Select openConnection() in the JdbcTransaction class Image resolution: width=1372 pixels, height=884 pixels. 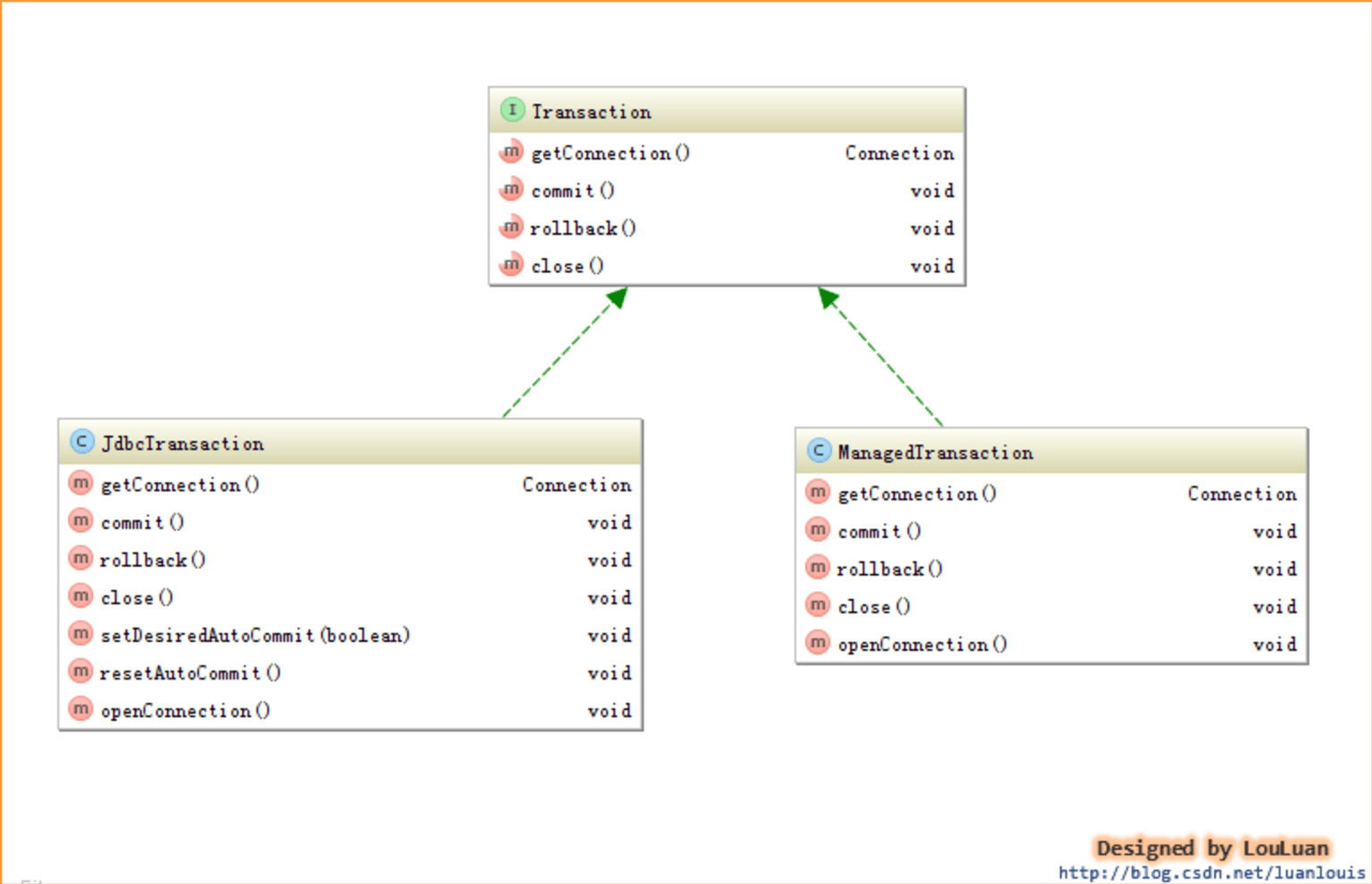pos(185,711)
